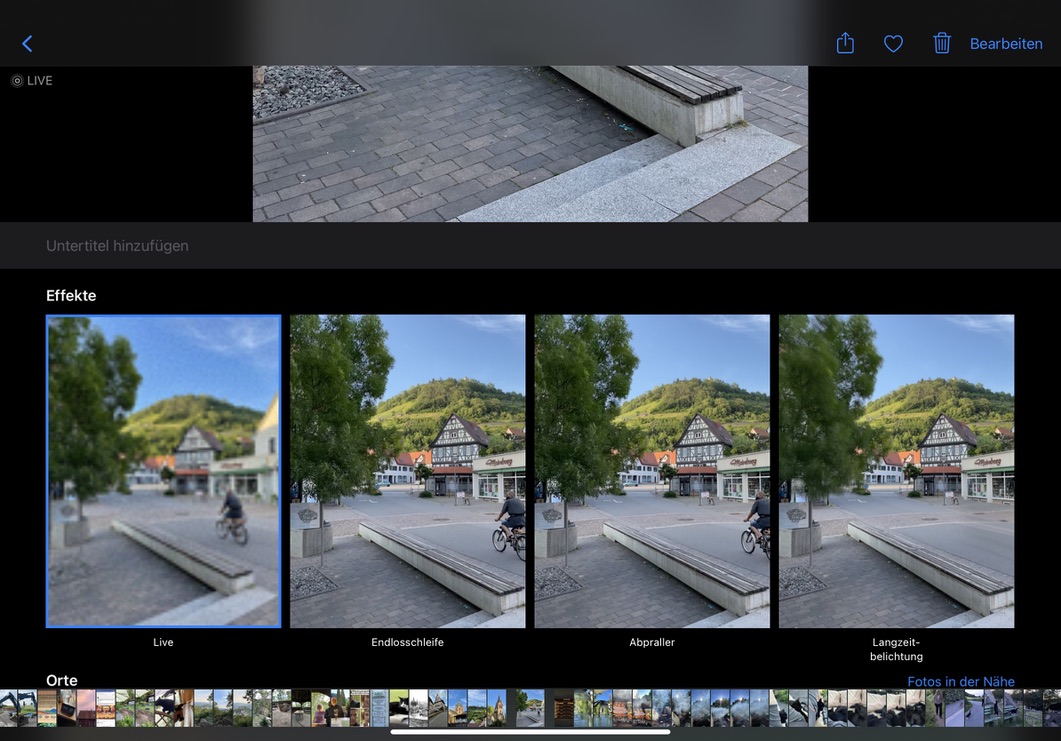
Task: Select the Abpraller effect thumbnail
Action: click(x=652, y=471)
